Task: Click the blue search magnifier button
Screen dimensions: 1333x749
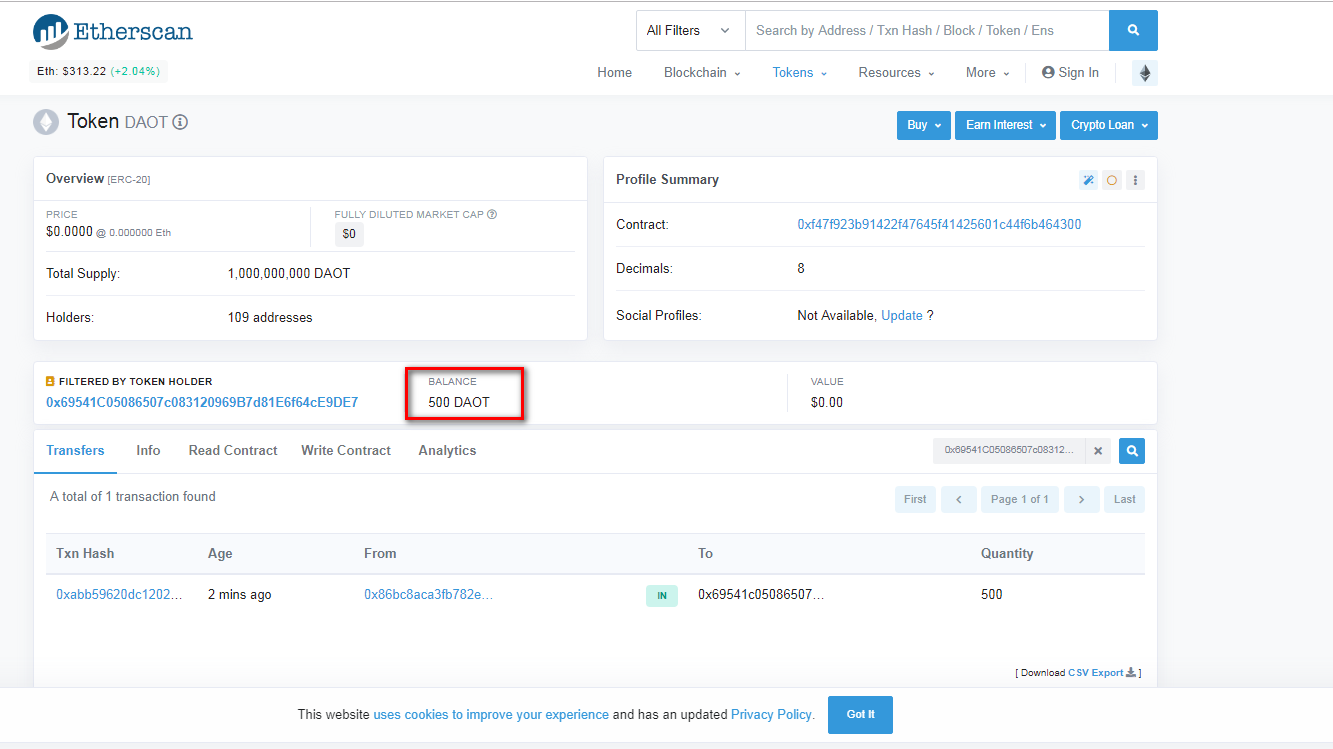Action: 1133,30
